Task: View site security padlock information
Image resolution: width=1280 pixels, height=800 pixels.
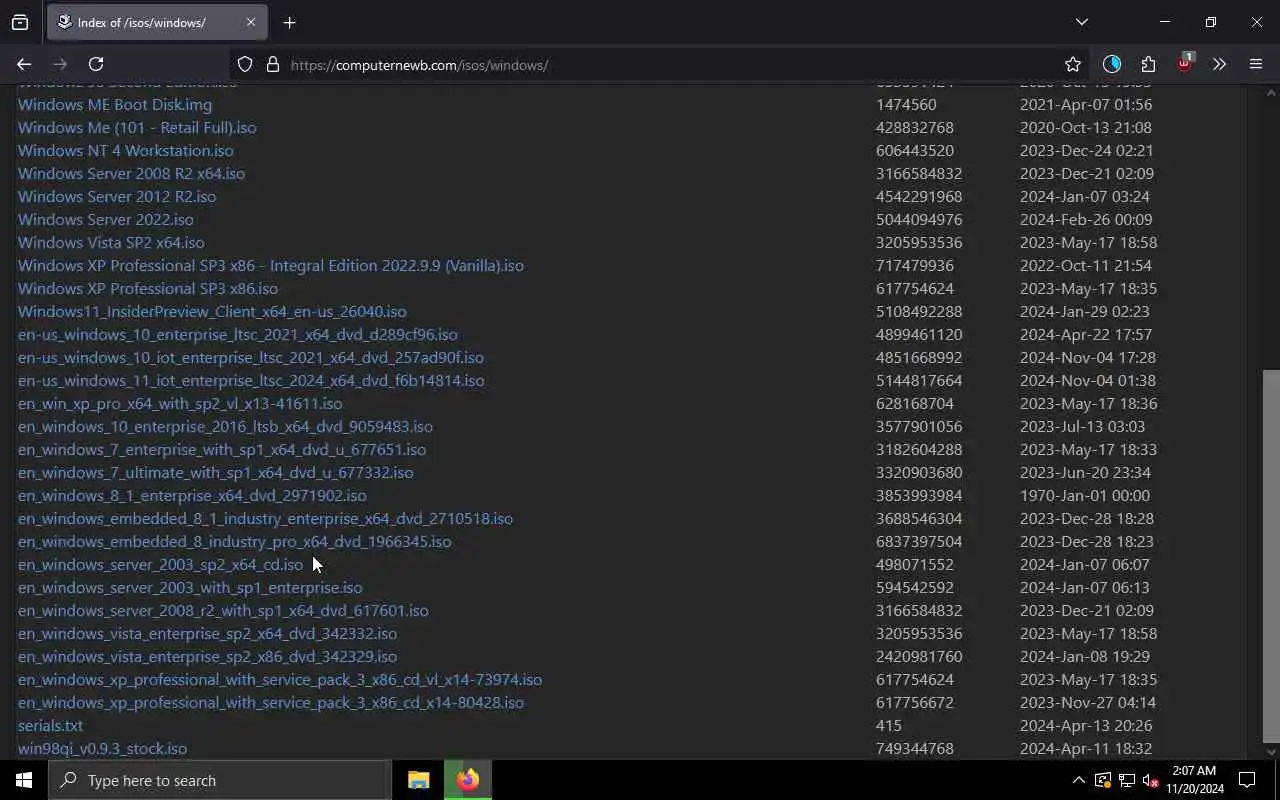Action: [272, 64]
